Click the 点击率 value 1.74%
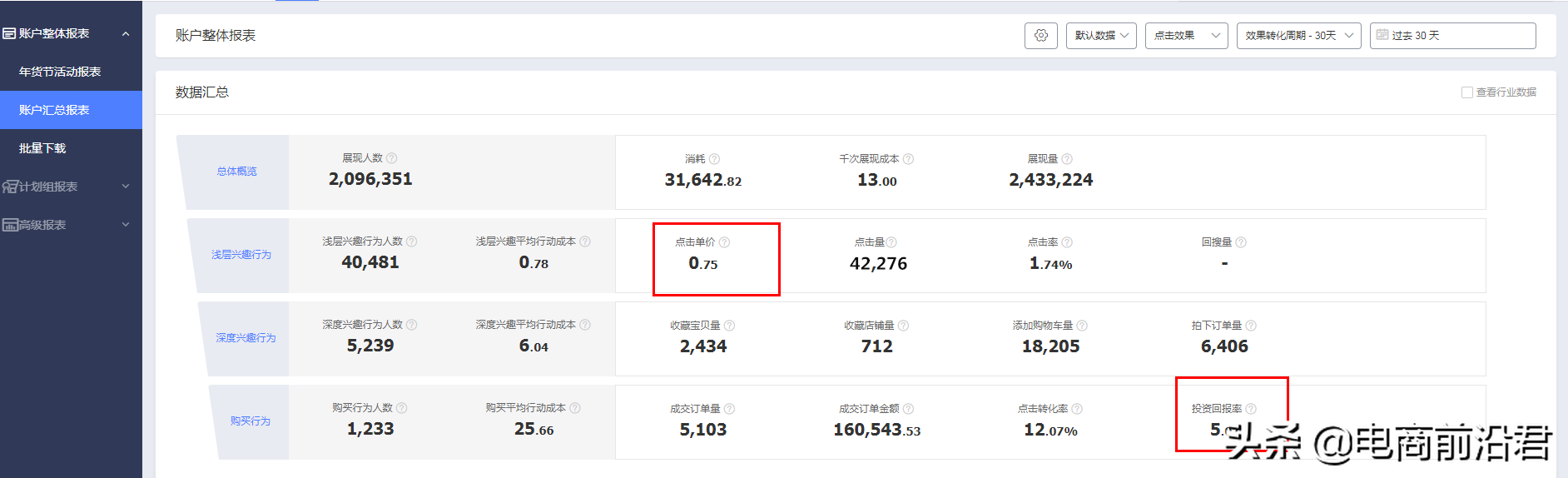The height and width of the screenshot is (478, 1568). [x=1051, y=263]
